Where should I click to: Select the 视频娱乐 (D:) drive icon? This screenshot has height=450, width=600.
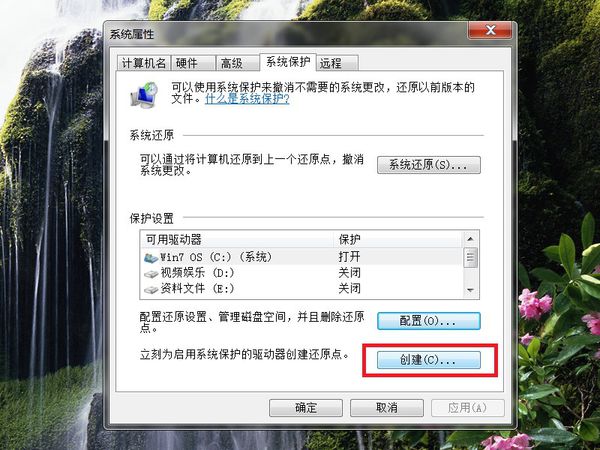tap(151, 274)
